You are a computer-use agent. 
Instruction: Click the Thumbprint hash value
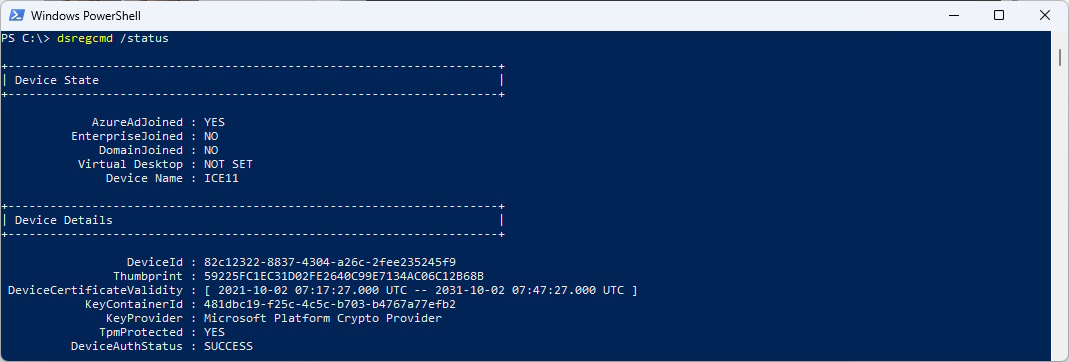point(344,276)
